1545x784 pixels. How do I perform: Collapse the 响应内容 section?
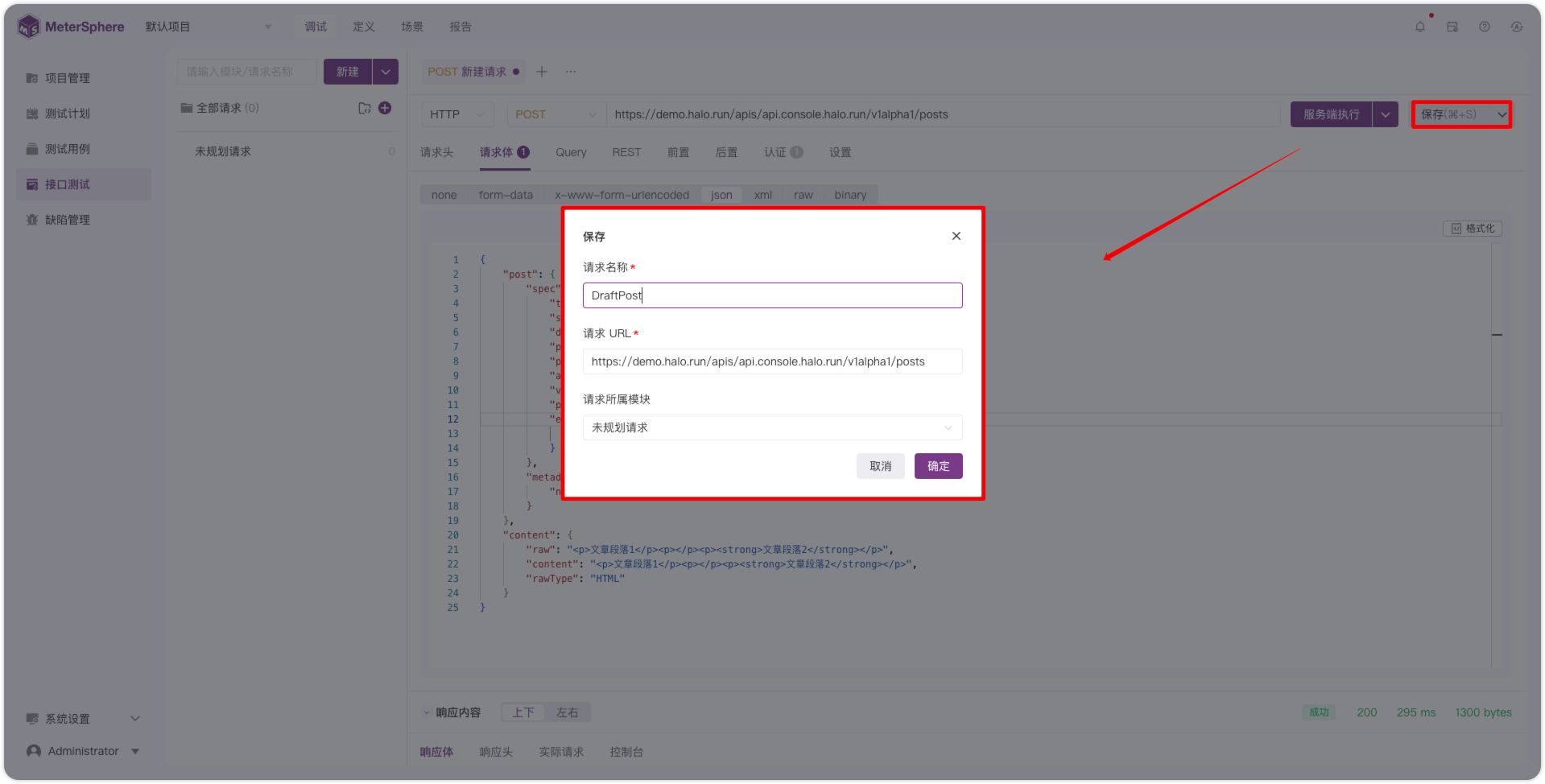pyautogui.click(x=427, y=712)
